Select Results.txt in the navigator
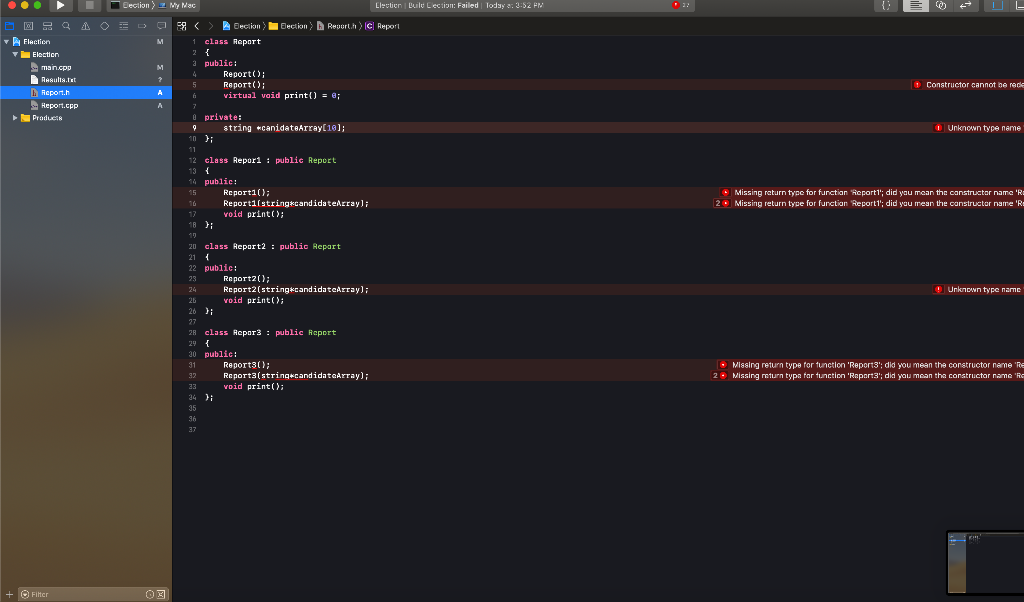1024x602 pixels. tap(86, 80)
